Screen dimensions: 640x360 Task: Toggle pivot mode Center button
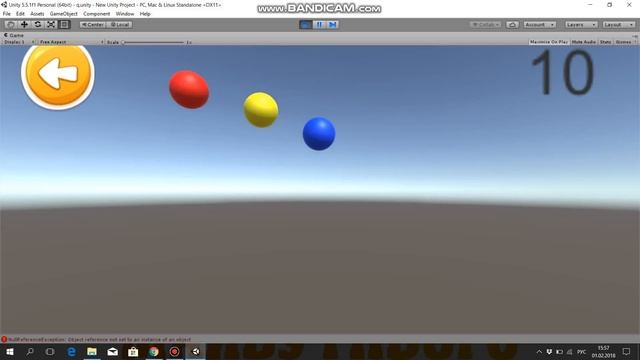pyautogui.click(x=93, y=24)
